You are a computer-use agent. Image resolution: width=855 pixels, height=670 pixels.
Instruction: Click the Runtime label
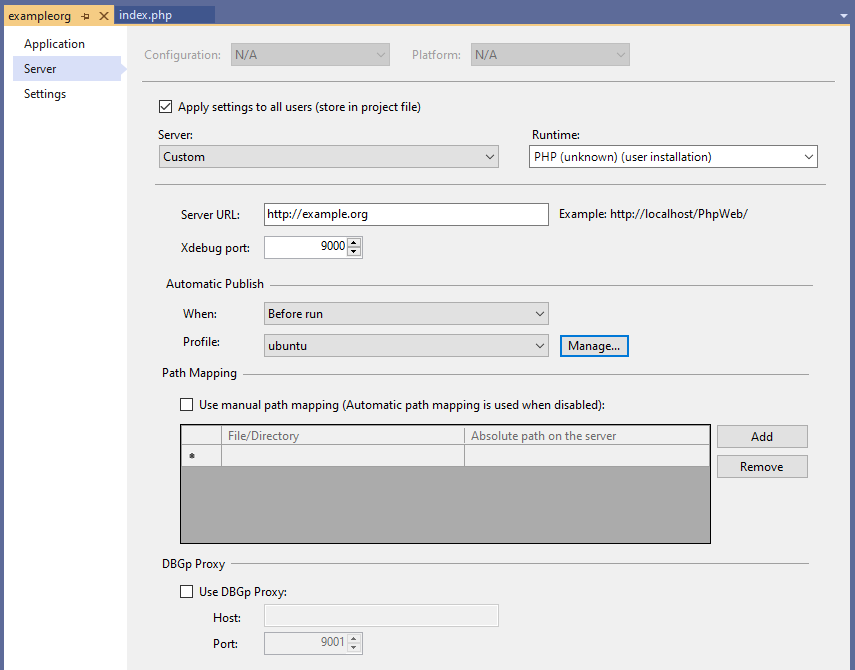pos(556,135)
